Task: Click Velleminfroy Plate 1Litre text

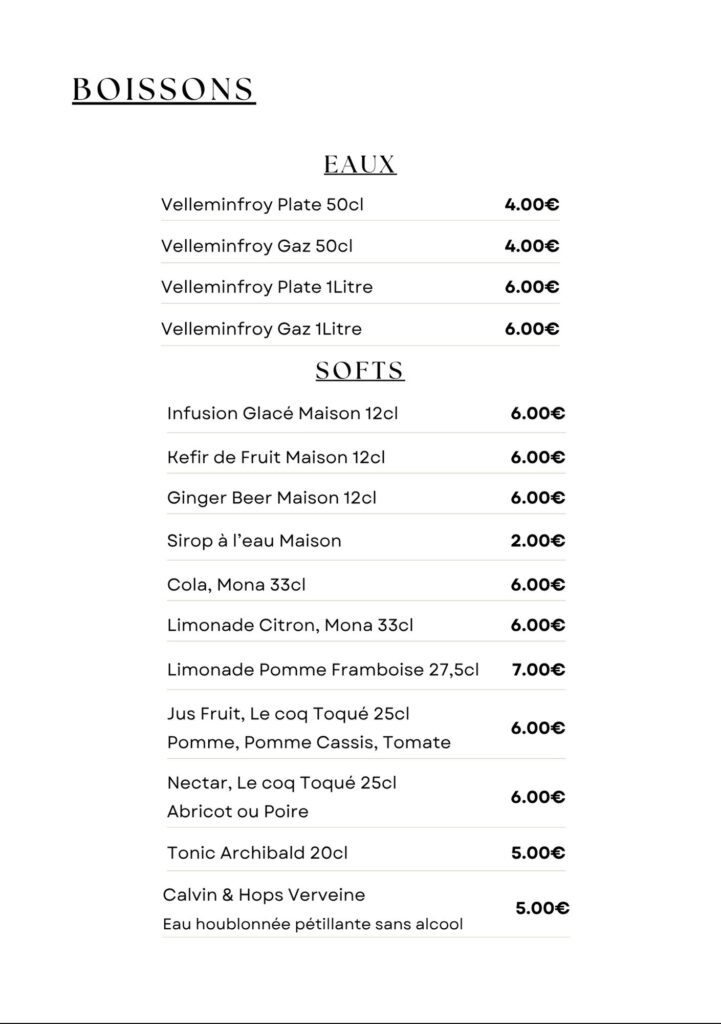Action: (x=267, y=287)
